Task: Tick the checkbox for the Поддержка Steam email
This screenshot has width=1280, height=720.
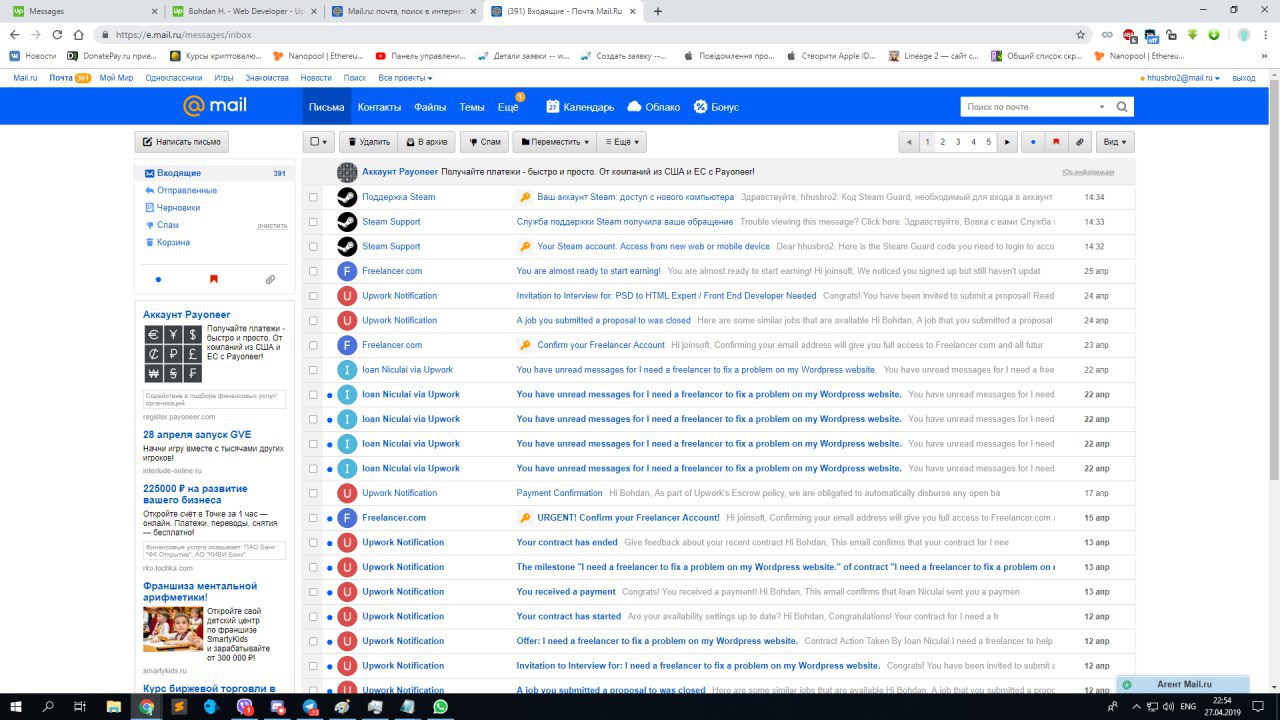Action: click(313, 197)
